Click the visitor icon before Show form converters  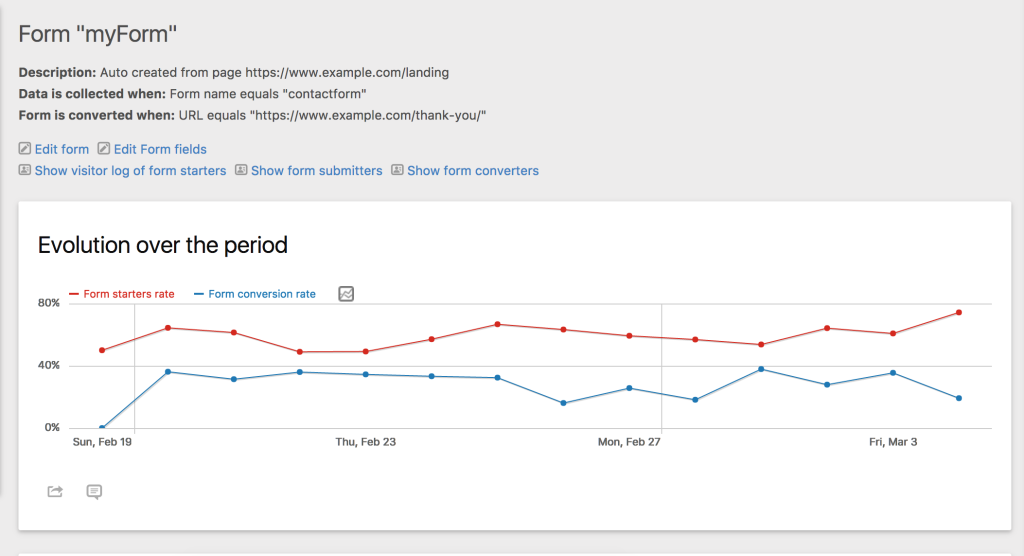point(397,171)
